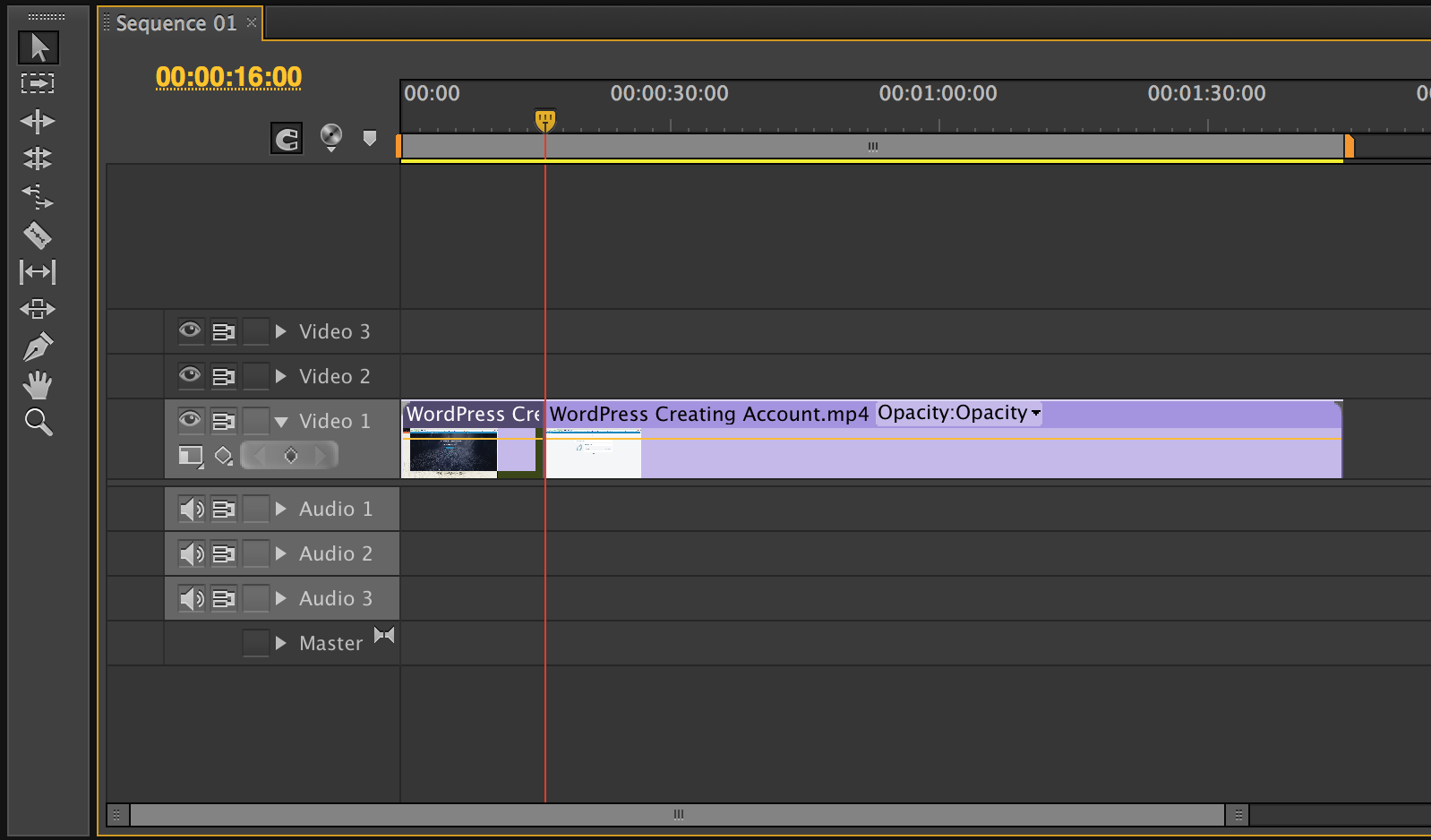The image size is (1431, 840).
Task: Click the bottom horizontal zoom scrollbar
Action: click(678, 815)
